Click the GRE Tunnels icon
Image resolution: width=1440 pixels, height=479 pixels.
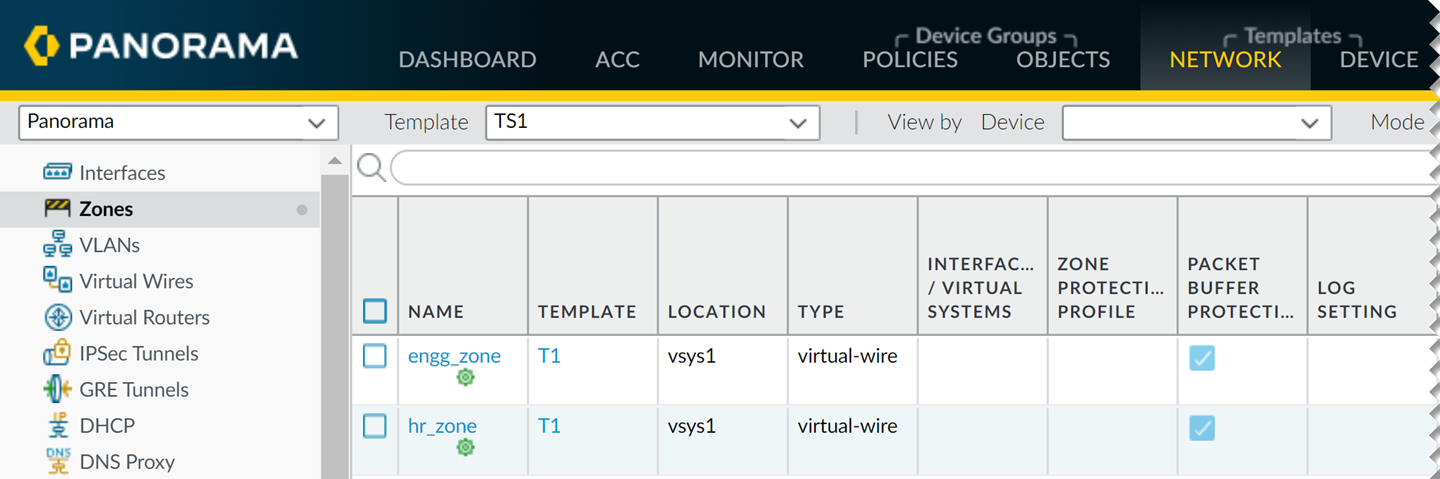coord(57,389)
